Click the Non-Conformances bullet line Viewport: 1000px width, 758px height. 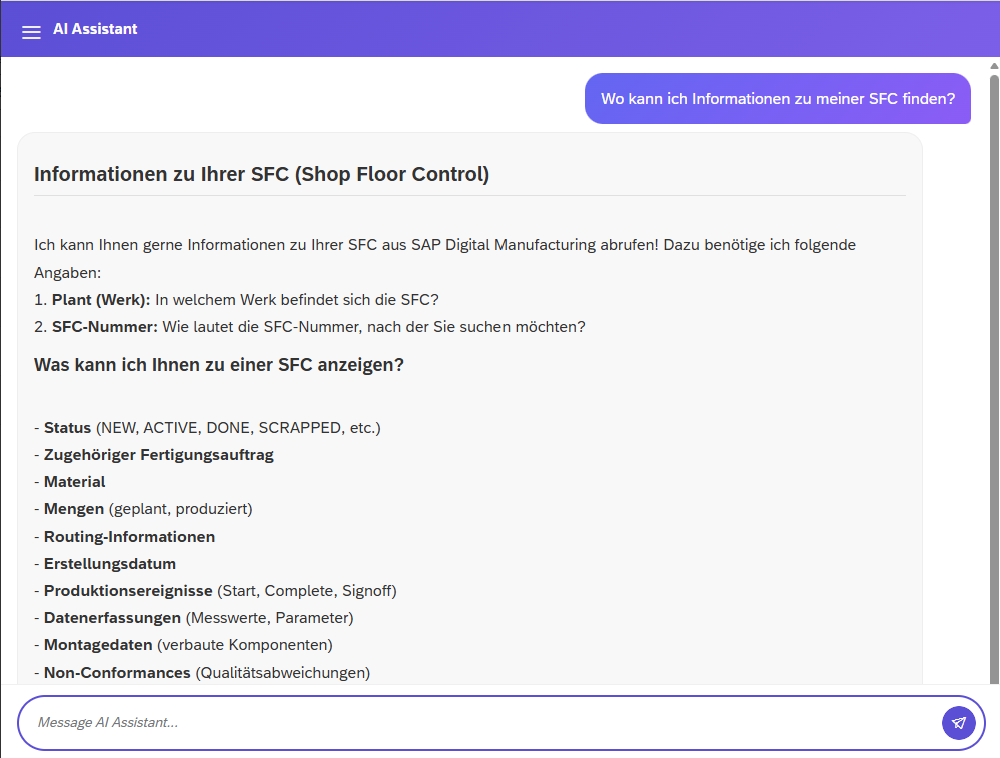coord(202,673)
